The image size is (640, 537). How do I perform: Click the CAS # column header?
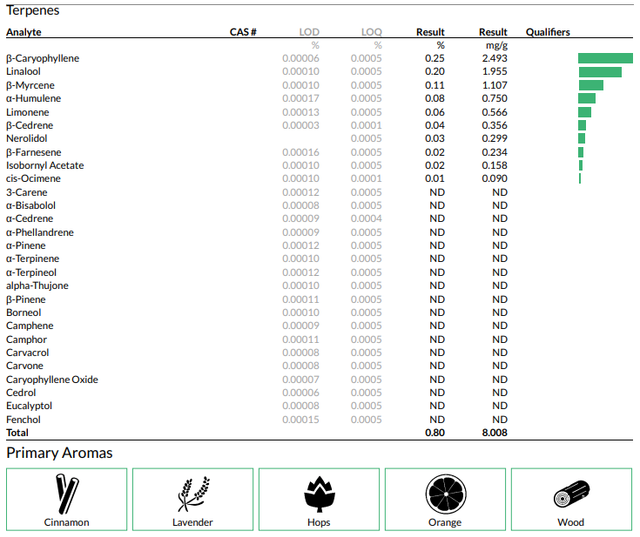pos(243,32)
